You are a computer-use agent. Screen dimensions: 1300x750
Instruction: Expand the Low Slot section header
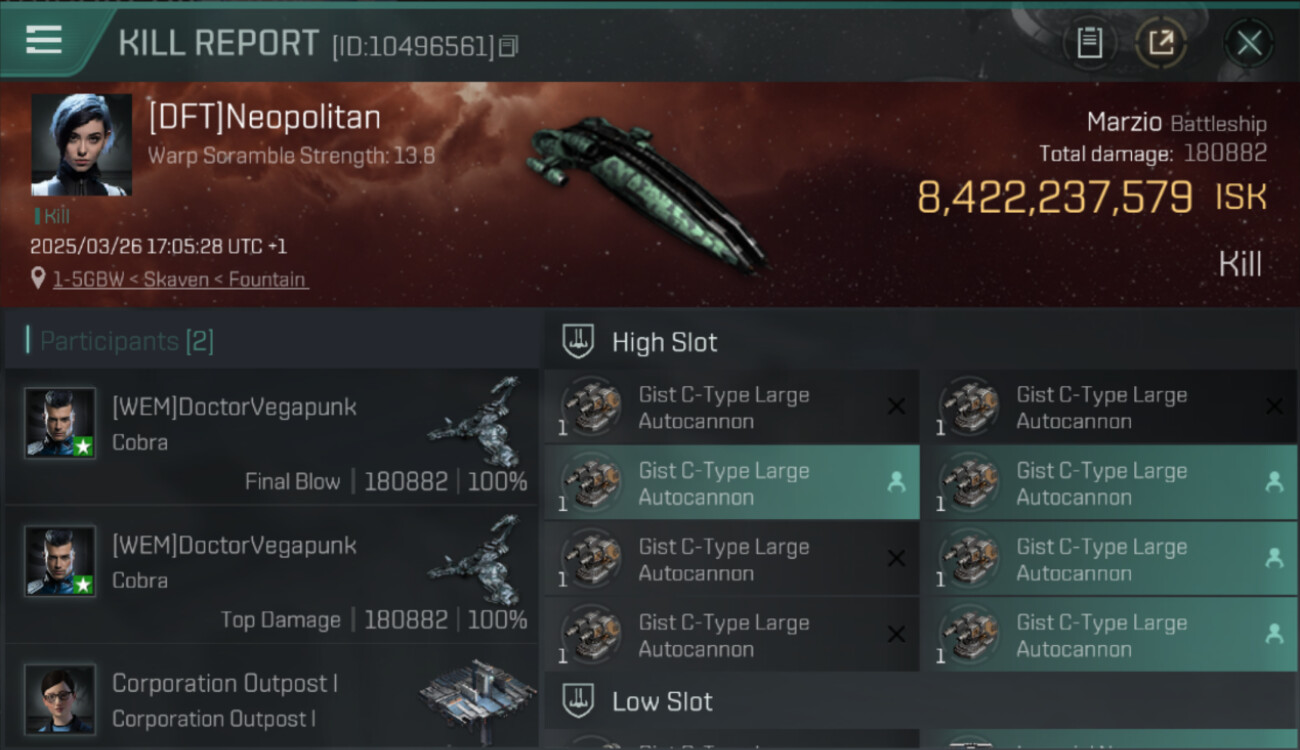[662, 702]
